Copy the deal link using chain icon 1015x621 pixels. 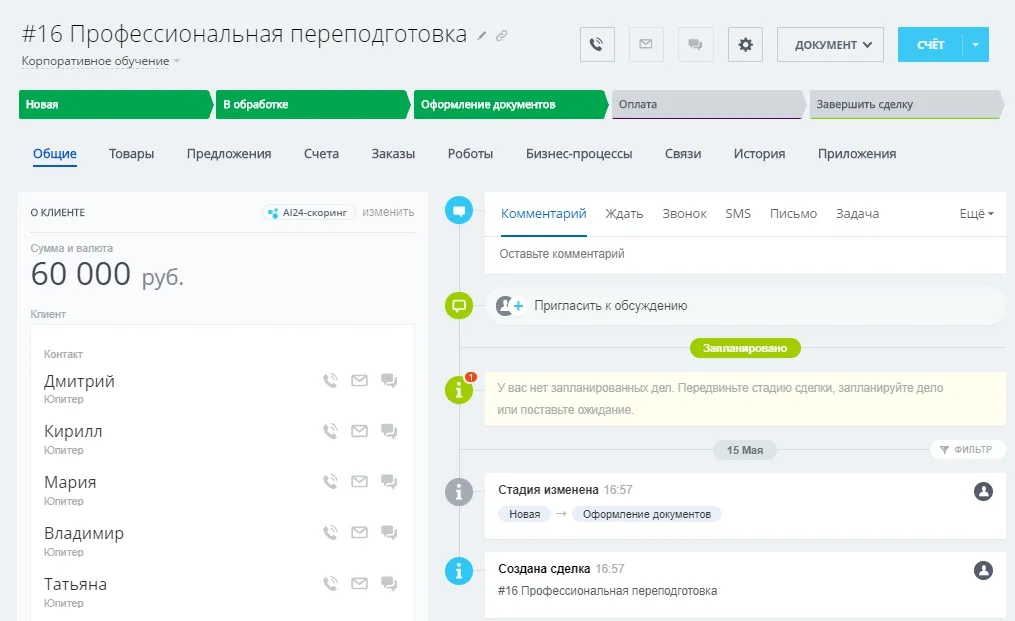click(502, 36)
